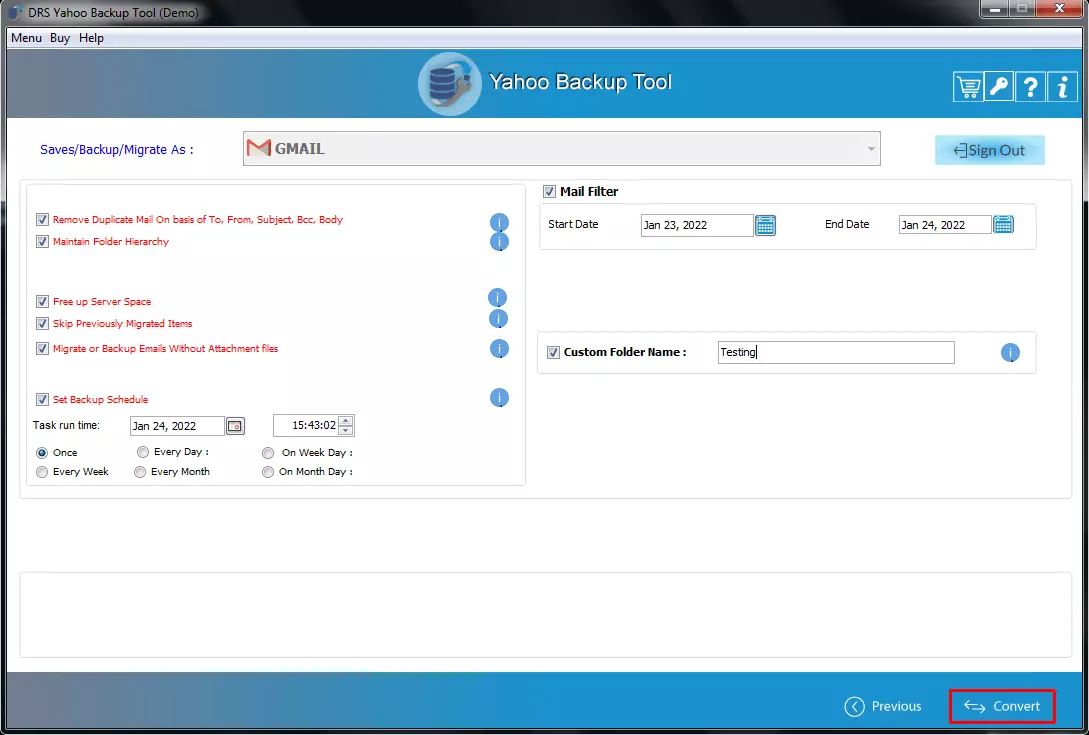The height and width of the screenshot is (735, 1089).
Task: Show info for Migrate Without Attachment files
Action: pyautogui.click(x=499, y=349)
